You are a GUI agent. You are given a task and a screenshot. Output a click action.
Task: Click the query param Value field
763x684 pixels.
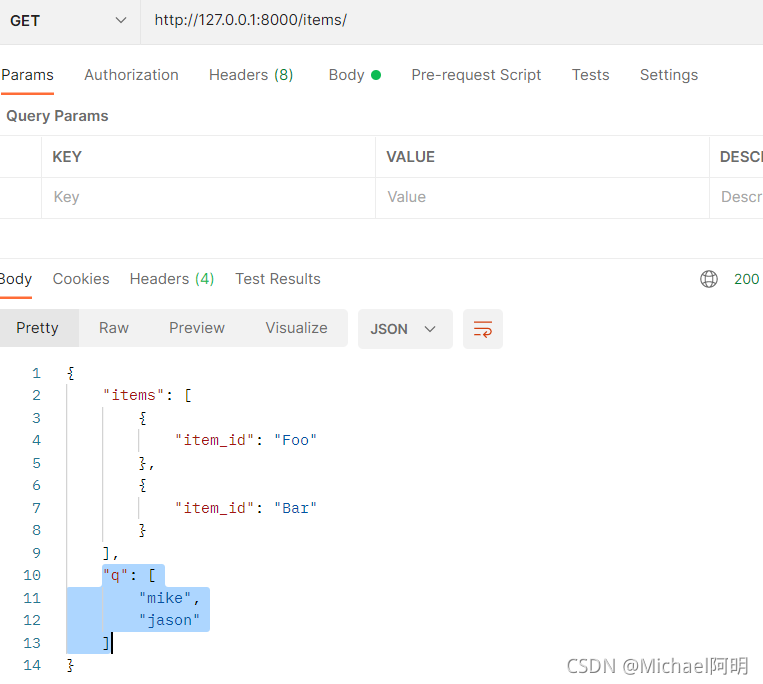click(x=542, y=198)
